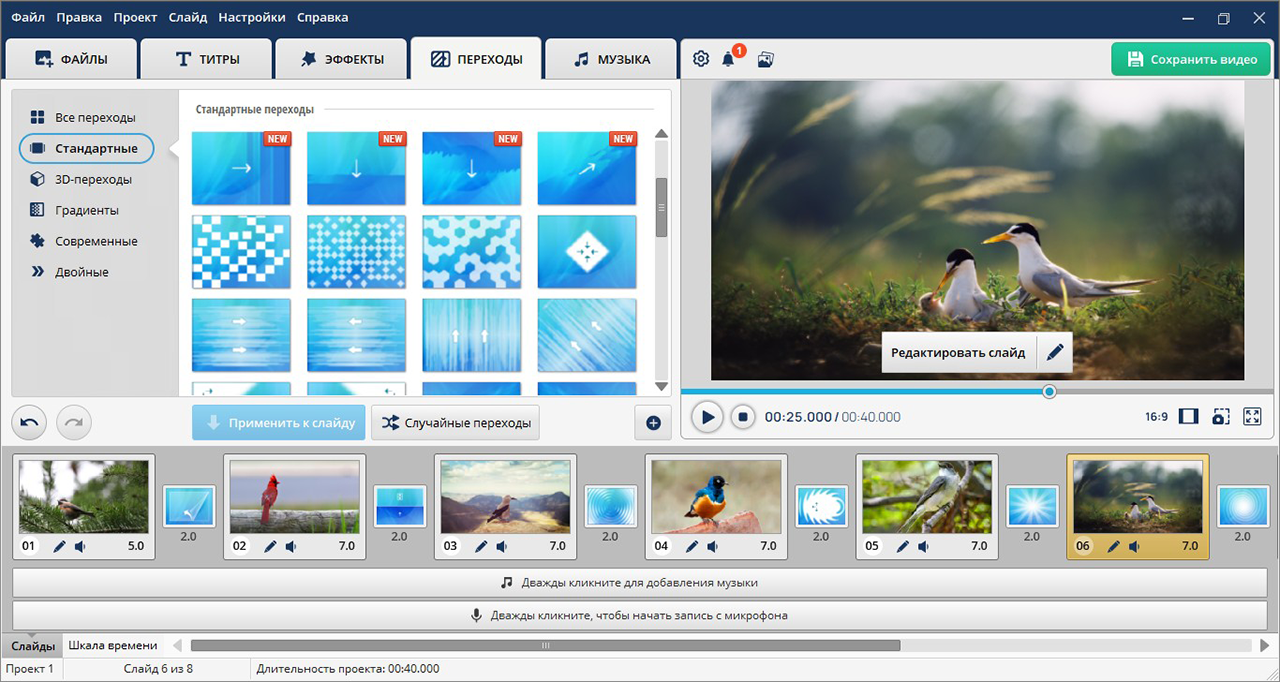Click the Случайные переходы button
The width and height of the screenshot is (1280, 682).
[x=456, y=423]
